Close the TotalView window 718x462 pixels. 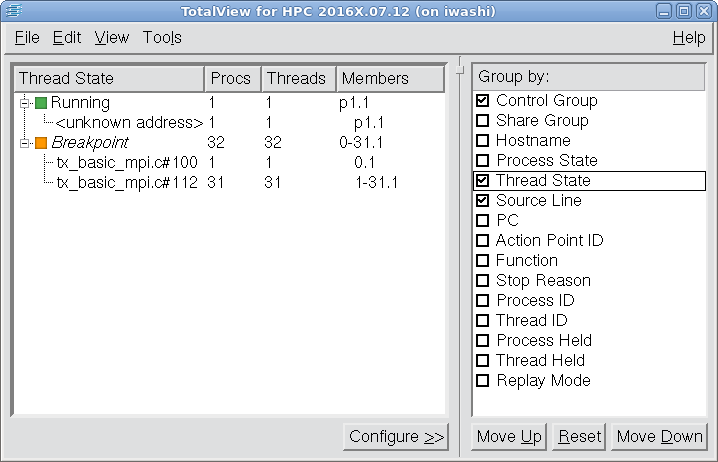coord(703,11)
